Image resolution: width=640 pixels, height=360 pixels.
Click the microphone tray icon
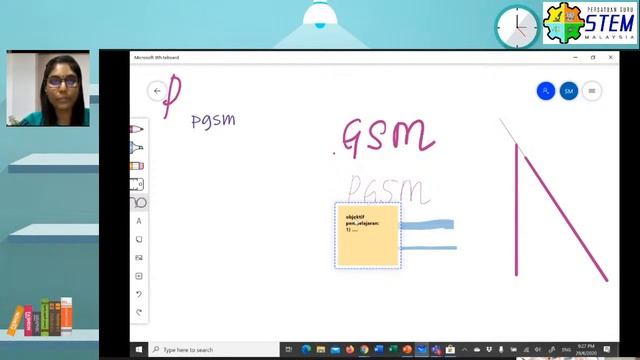coord(501,350)
